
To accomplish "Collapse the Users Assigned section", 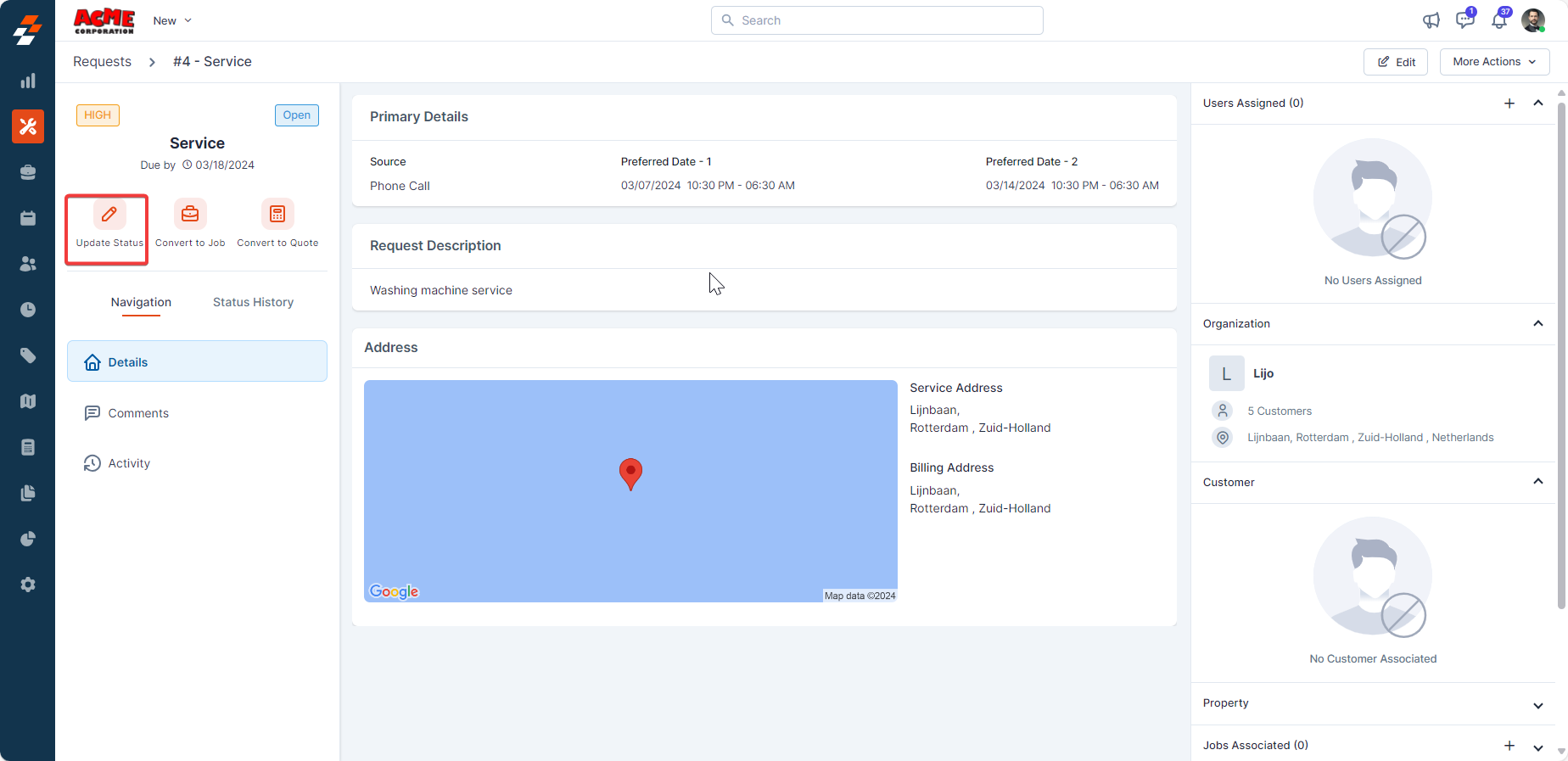I will 1538,104.
